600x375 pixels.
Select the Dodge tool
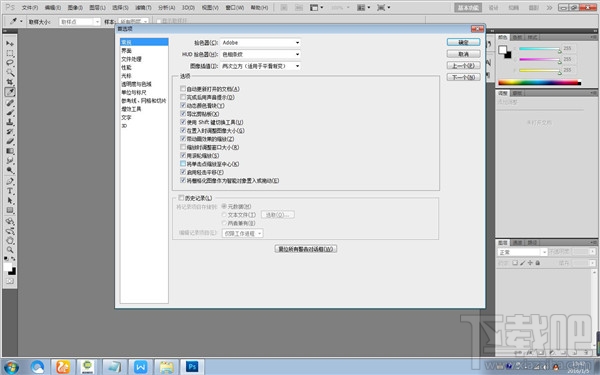pos(10,170)
